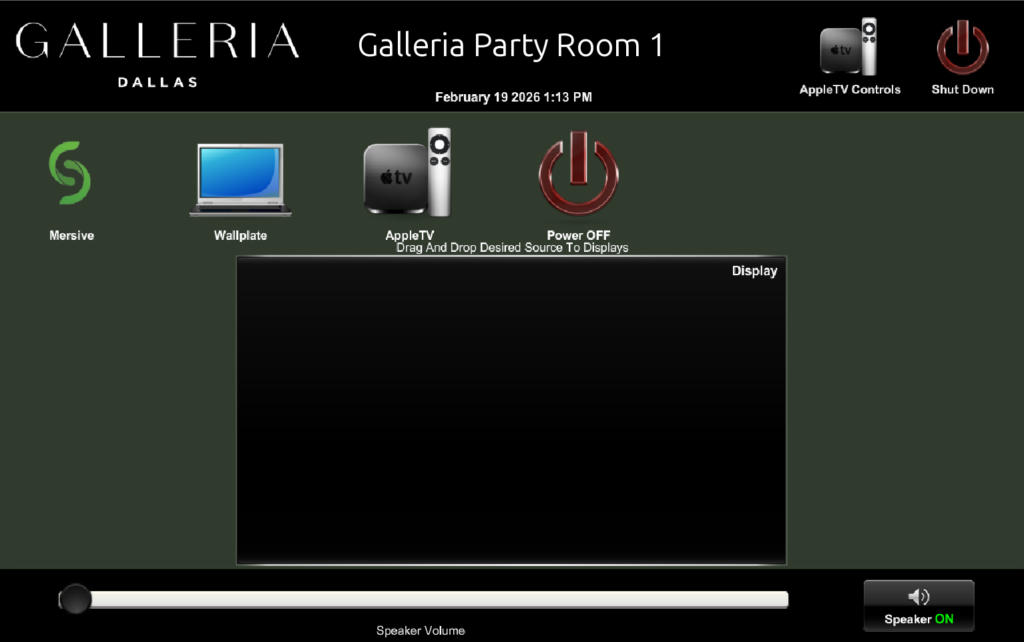This screenshot has height=642, width=1024.
Task: Click the Speaker Volume slider knob
Action: [75, 599]
